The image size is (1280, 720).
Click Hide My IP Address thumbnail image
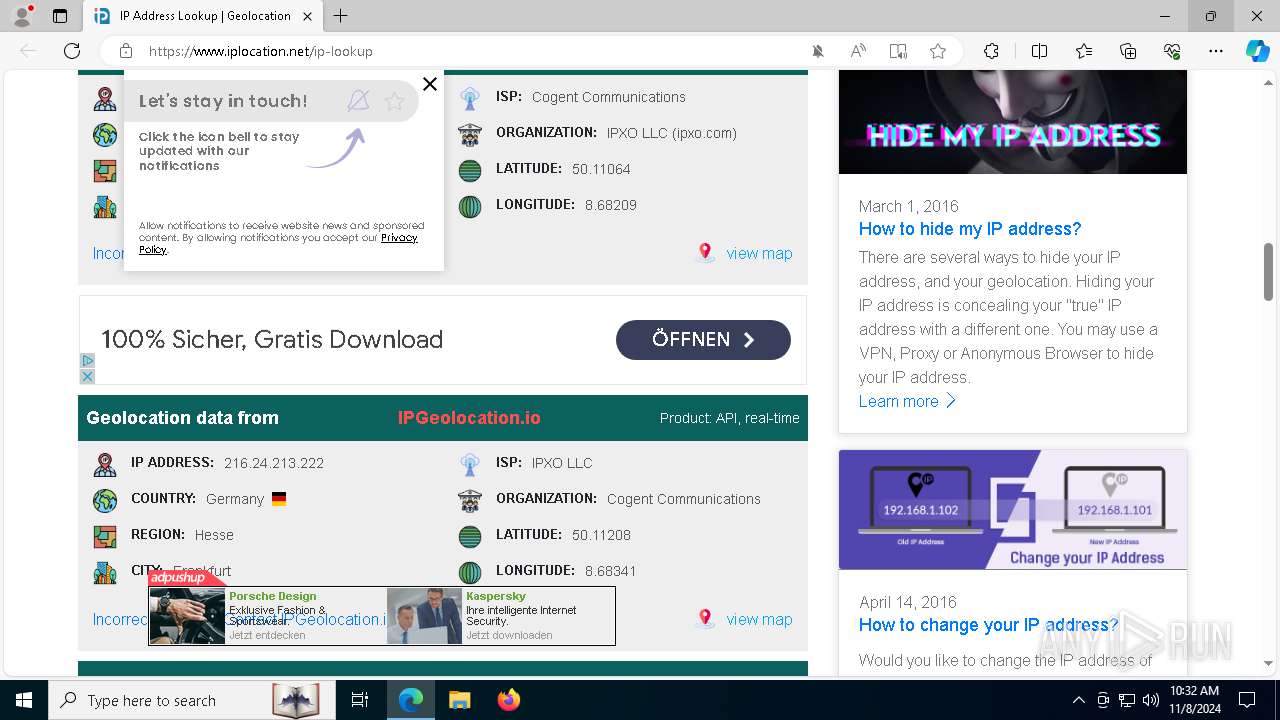point(1013,122)
